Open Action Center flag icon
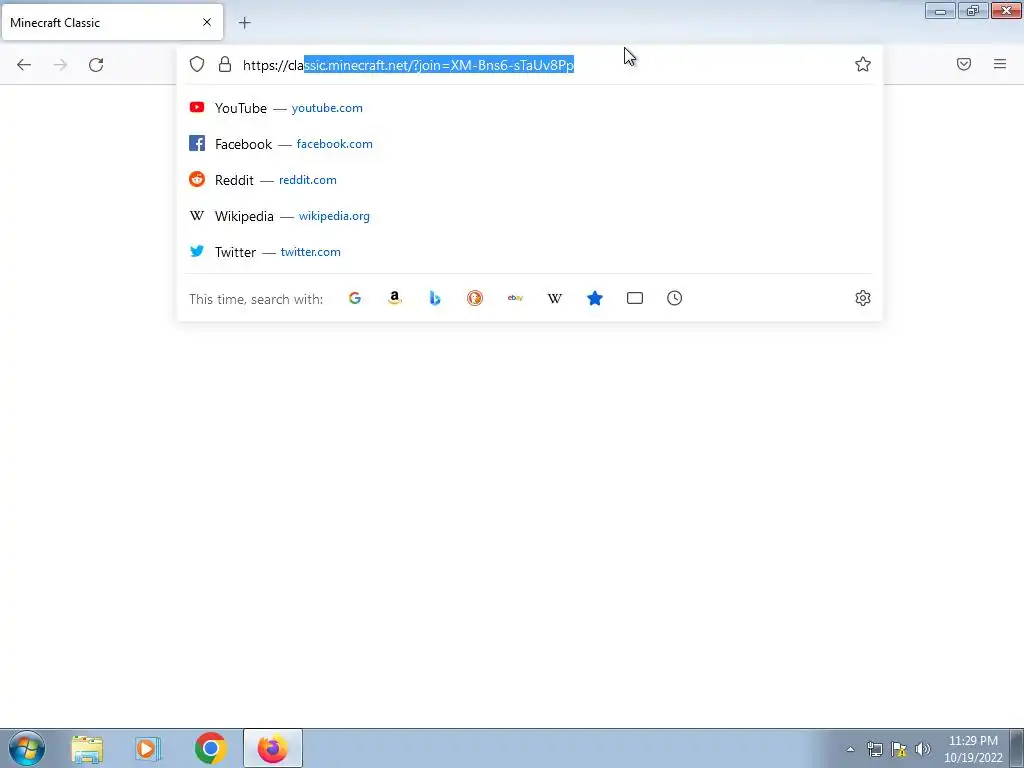Screen dimensions: 1024x768 coord(899,749)
